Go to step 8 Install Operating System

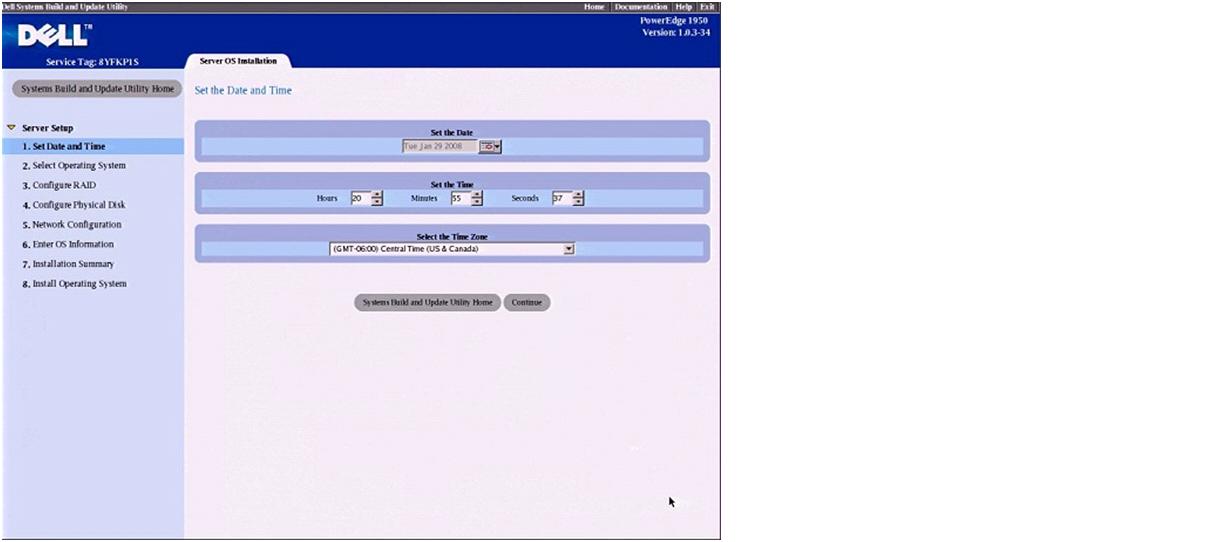coord(74,284)
